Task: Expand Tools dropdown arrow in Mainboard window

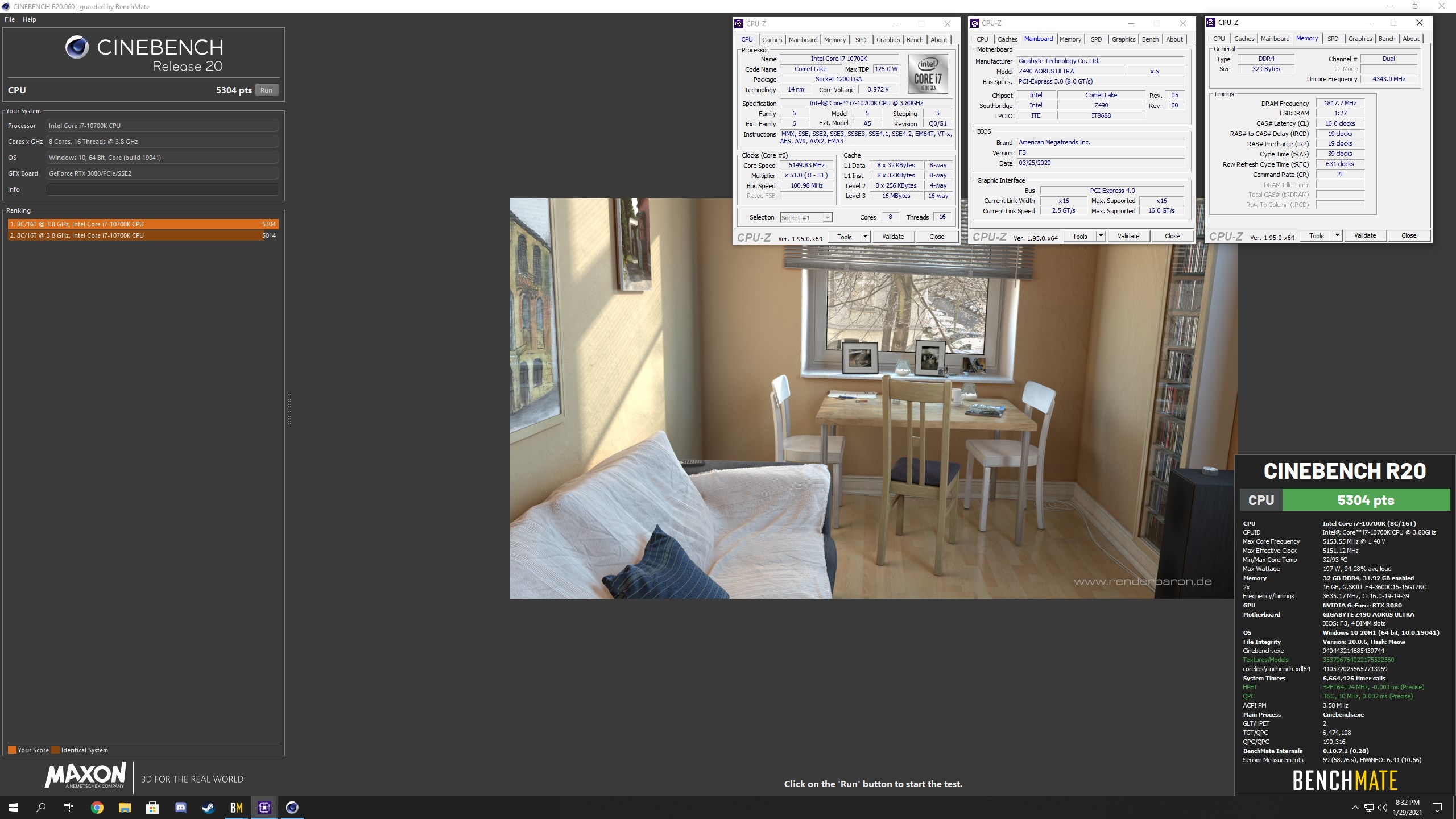Action: point(1101,235)
